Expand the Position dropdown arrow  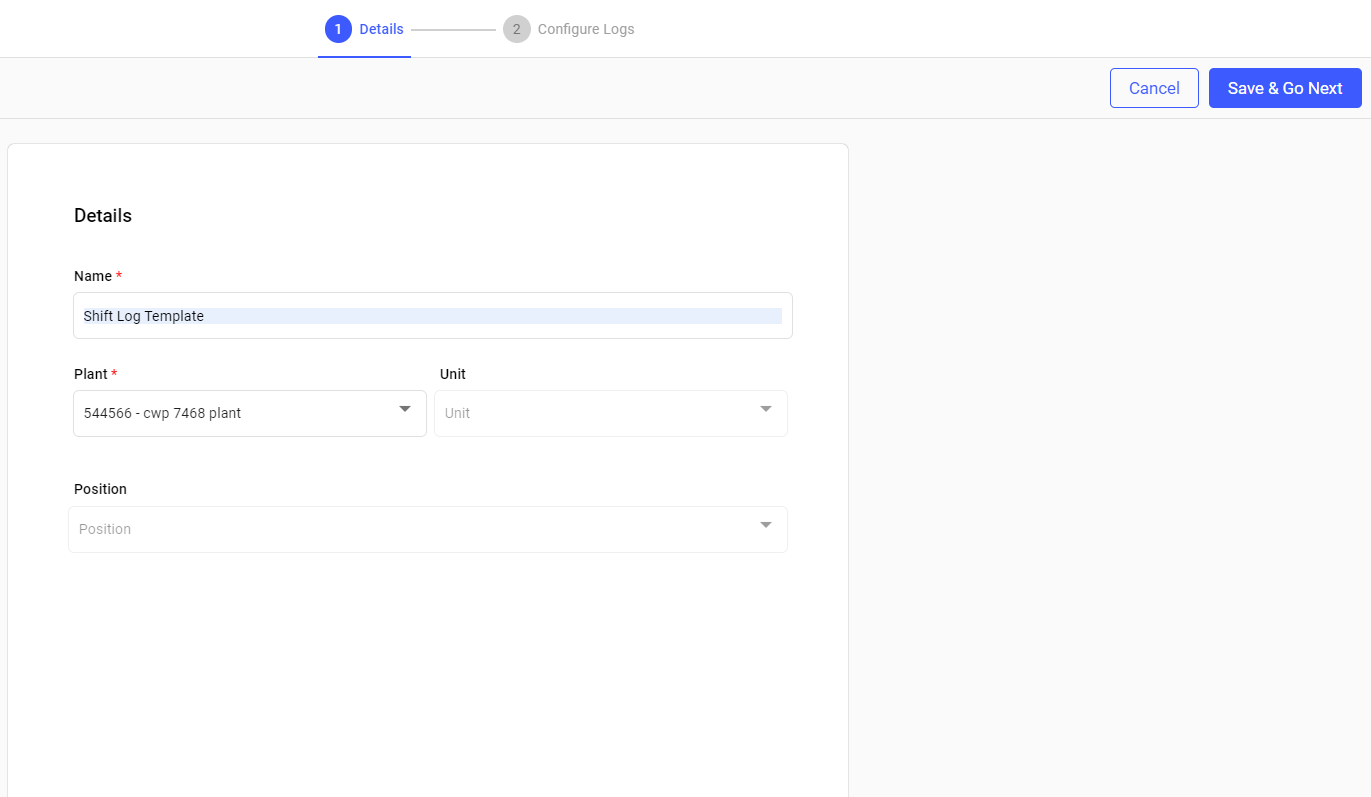(x=765, y=525)
